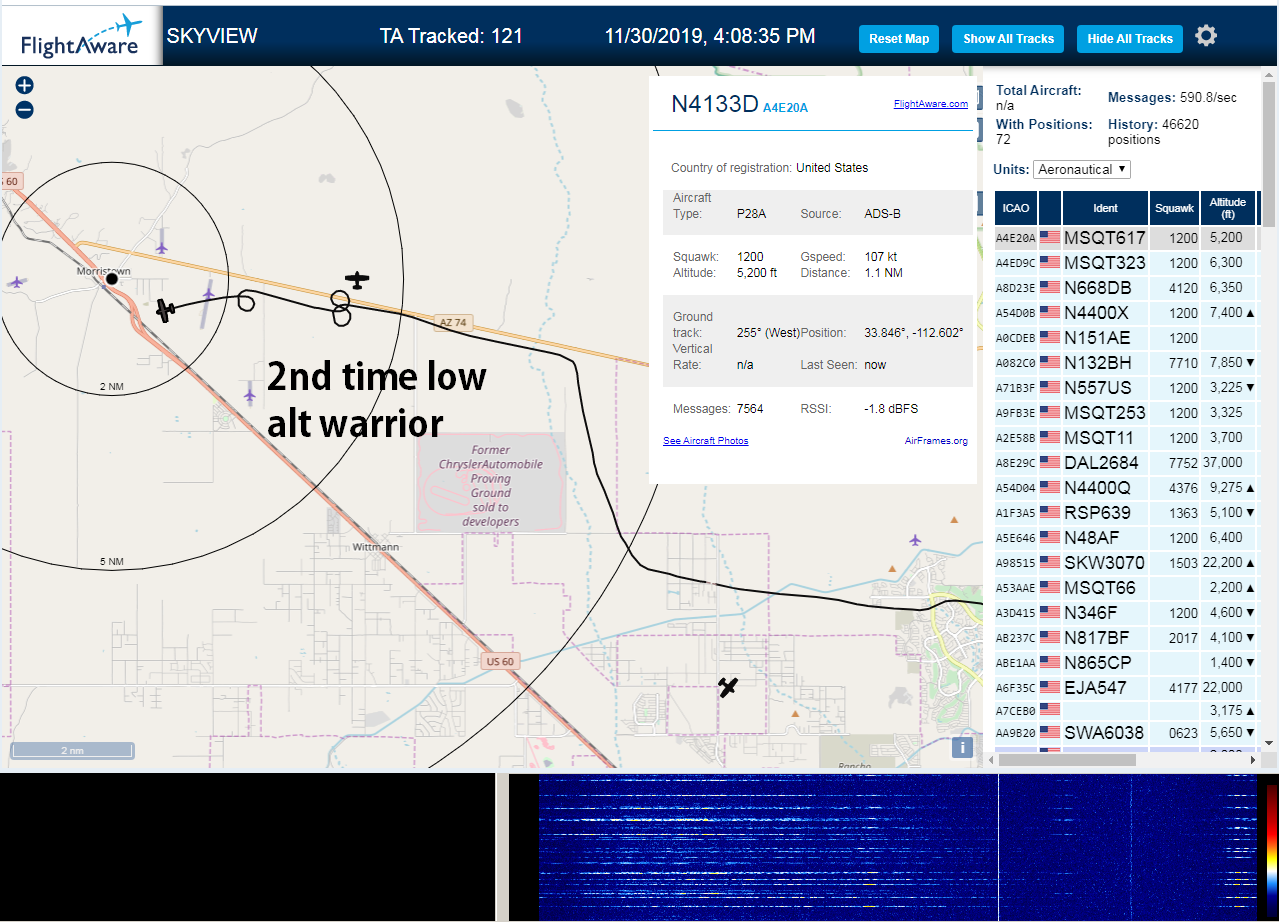Sort table by Altitude column

click(1228, 208)
